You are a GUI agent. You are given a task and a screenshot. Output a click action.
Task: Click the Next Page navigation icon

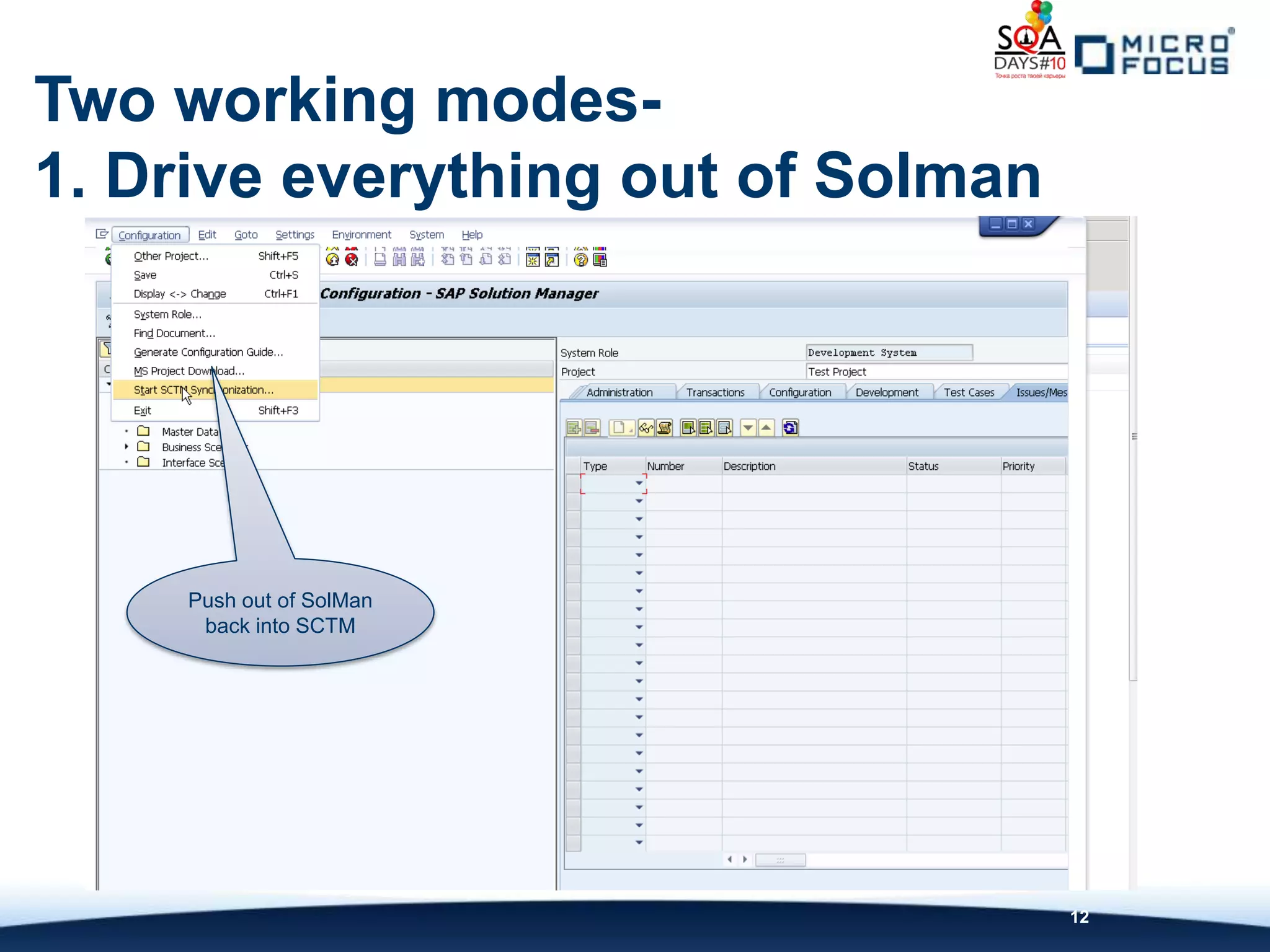486,259
